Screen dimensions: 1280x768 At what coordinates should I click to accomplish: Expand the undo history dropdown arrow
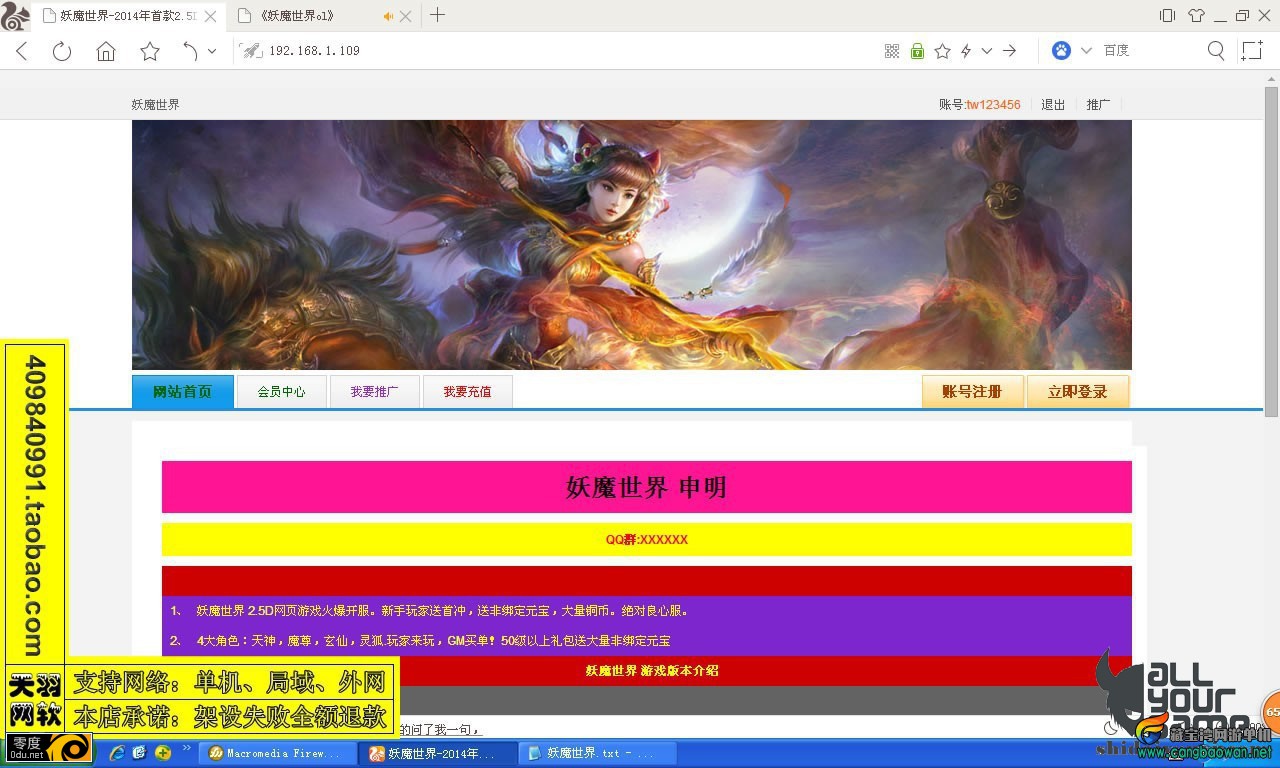(x=212, y=51)
